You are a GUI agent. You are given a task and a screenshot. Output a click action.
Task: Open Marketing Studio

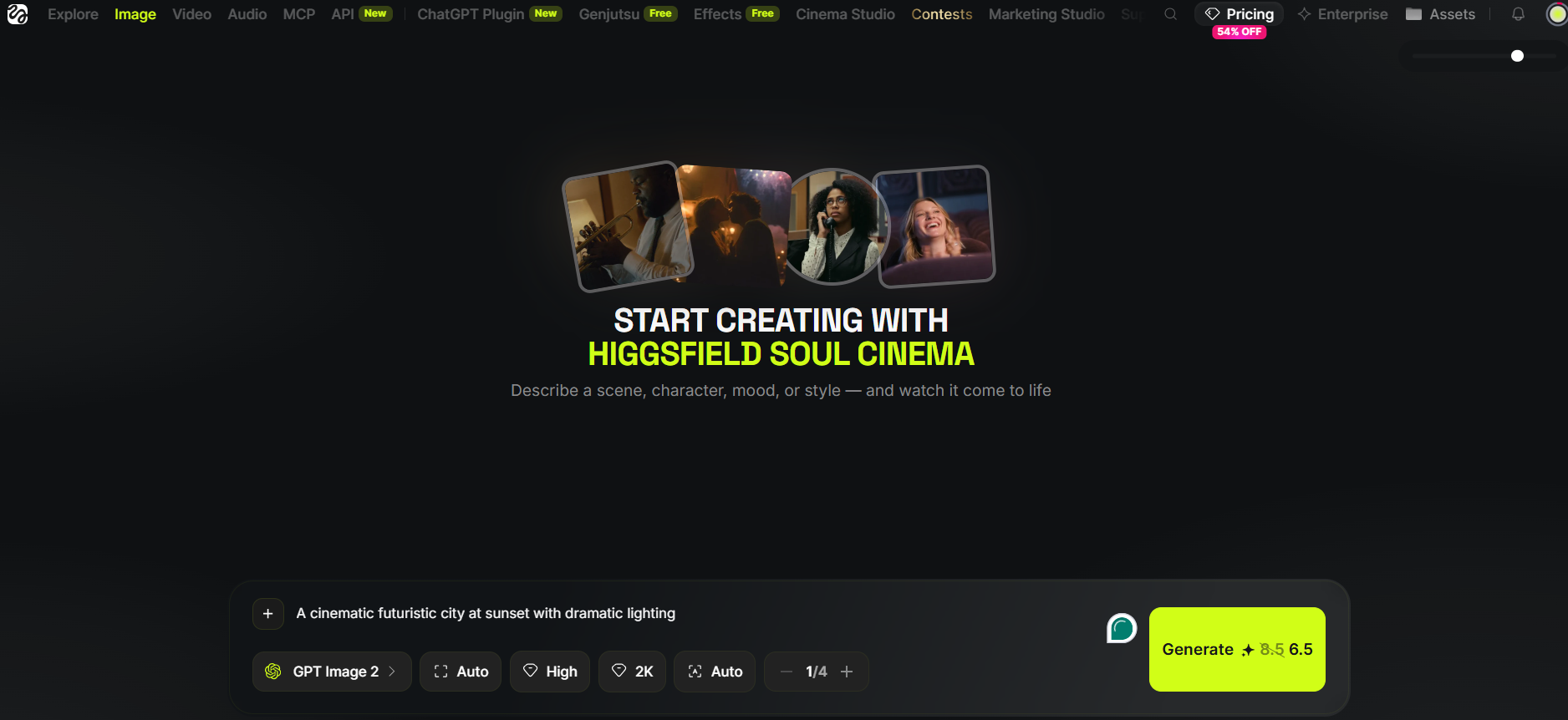[x=1046, y=14]
